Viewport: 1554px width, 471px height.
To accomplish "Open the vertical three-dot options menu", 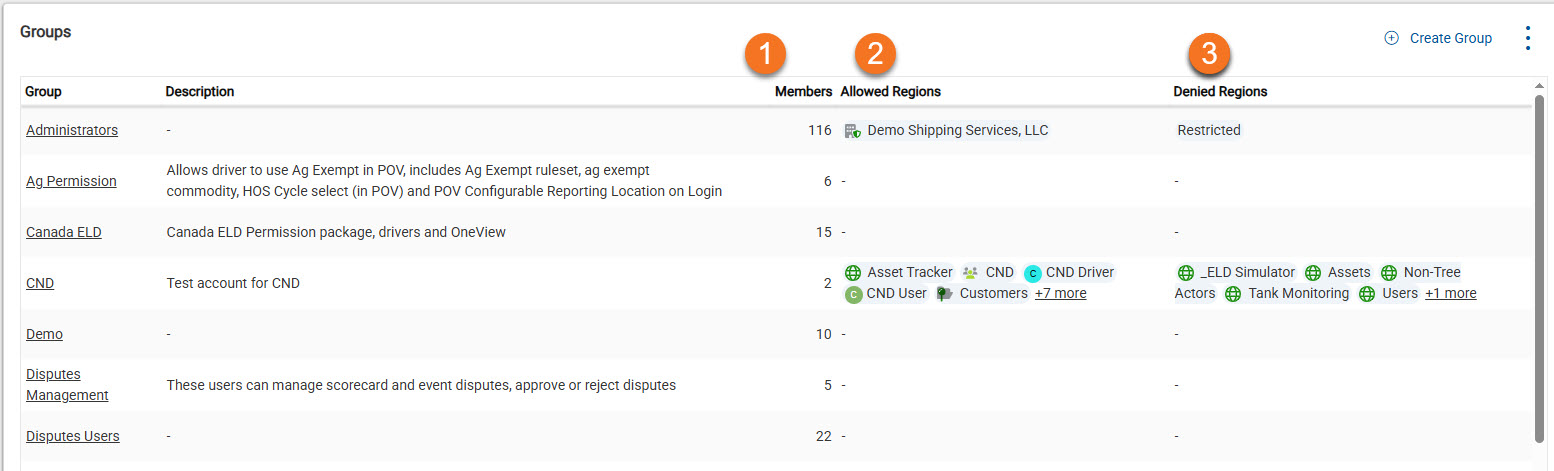I will [x=1527, y=38].
